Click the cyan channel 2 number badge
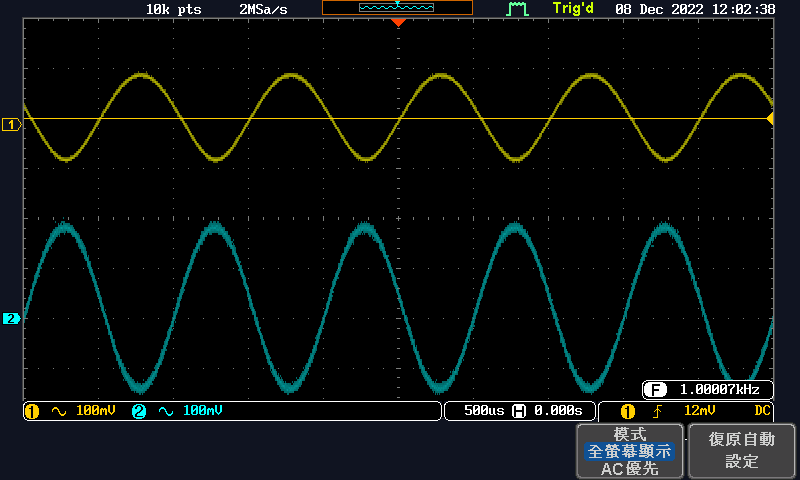The image size is (800, 480). click(x=138, y=411)
